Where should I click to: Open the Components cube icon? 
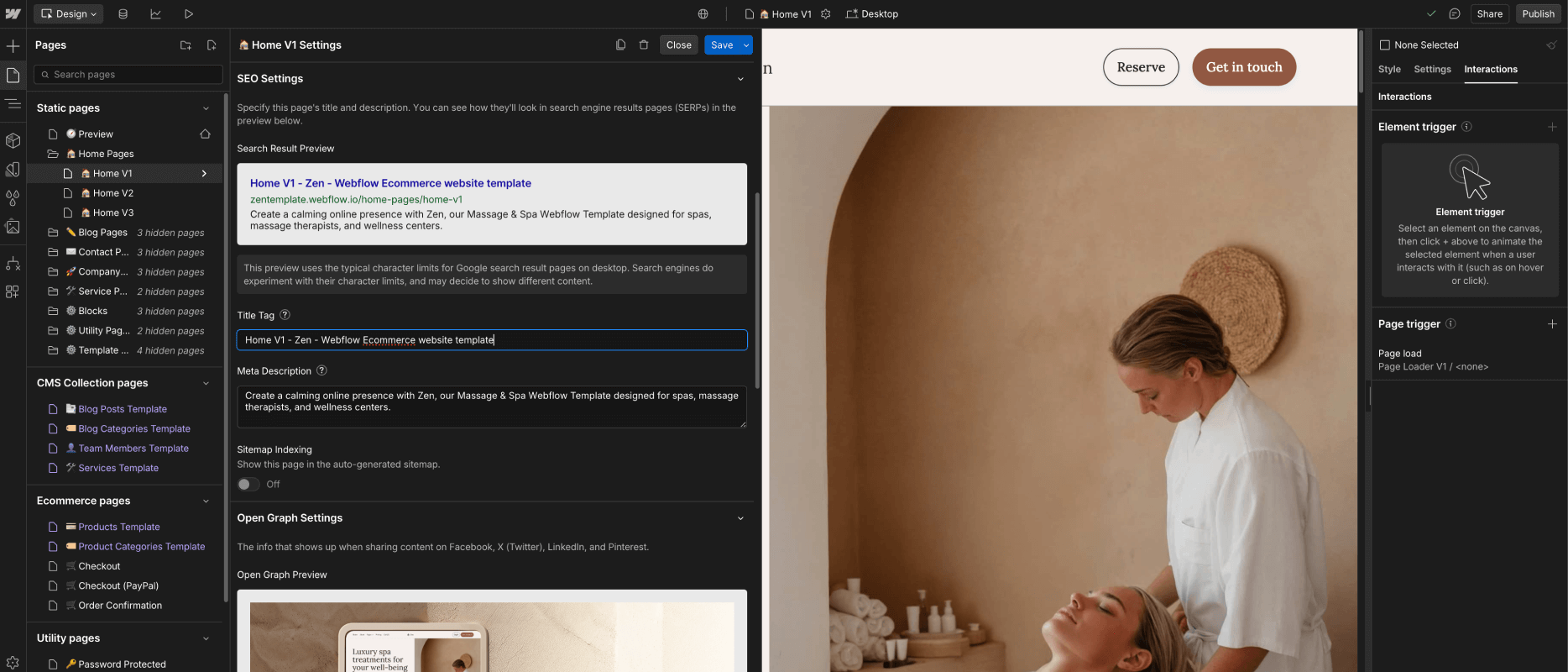(x=13, y=140)
